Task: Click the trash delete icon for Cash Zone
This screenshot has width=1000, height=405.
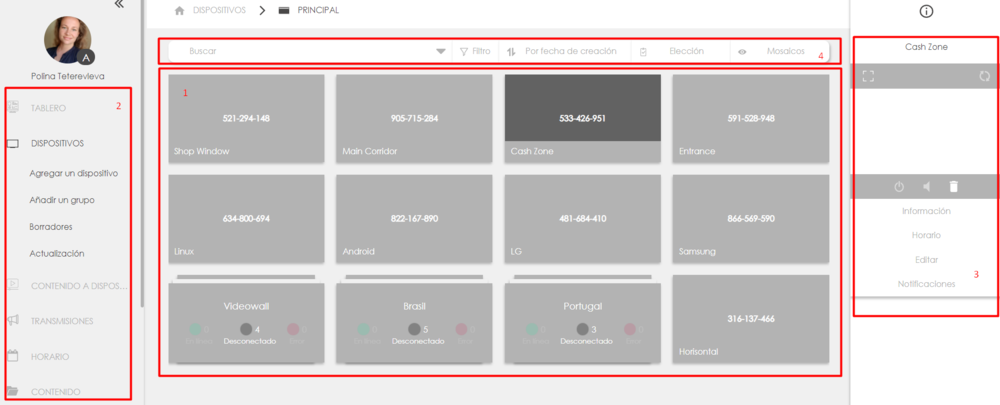Action: click(953, 186)
